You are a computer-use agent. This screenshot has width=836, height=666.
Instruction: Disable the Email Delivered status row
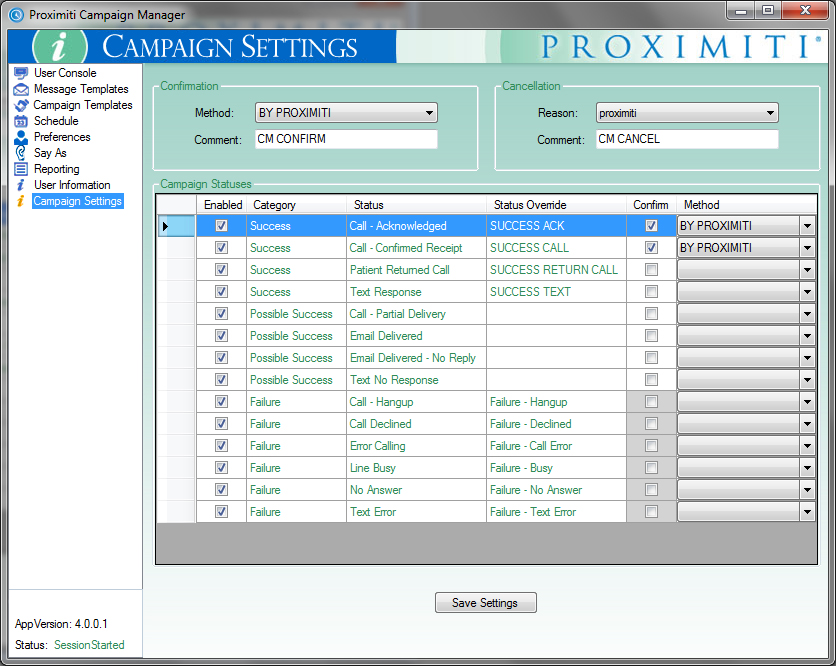(221, 336)
